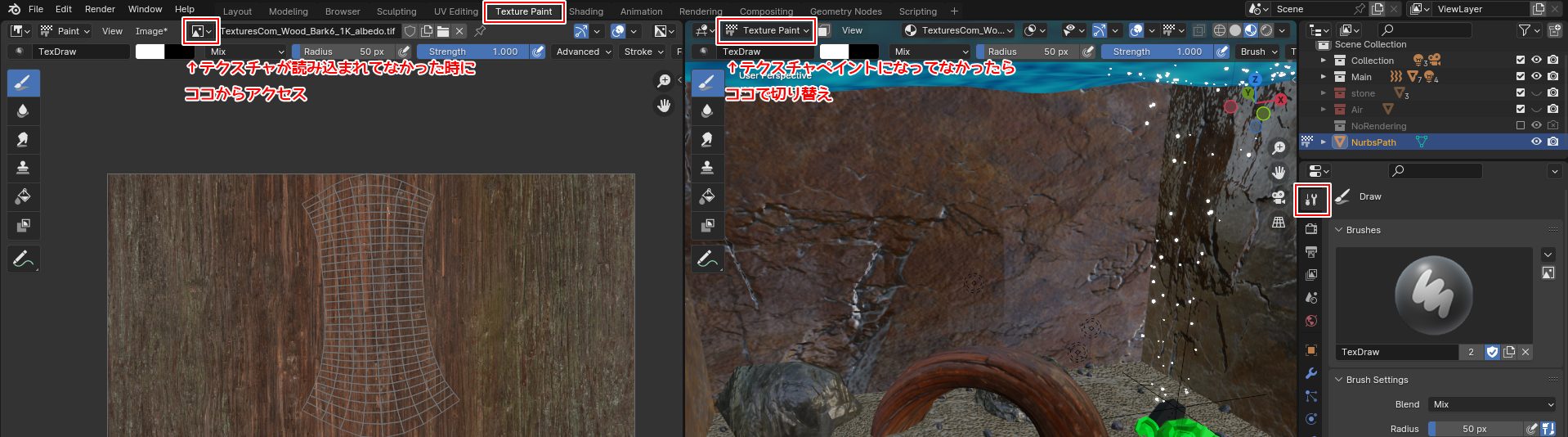This screenshot has width=1568, height=437.
Task: Select the Smear tool in image editor
Action: pos(23,139)
